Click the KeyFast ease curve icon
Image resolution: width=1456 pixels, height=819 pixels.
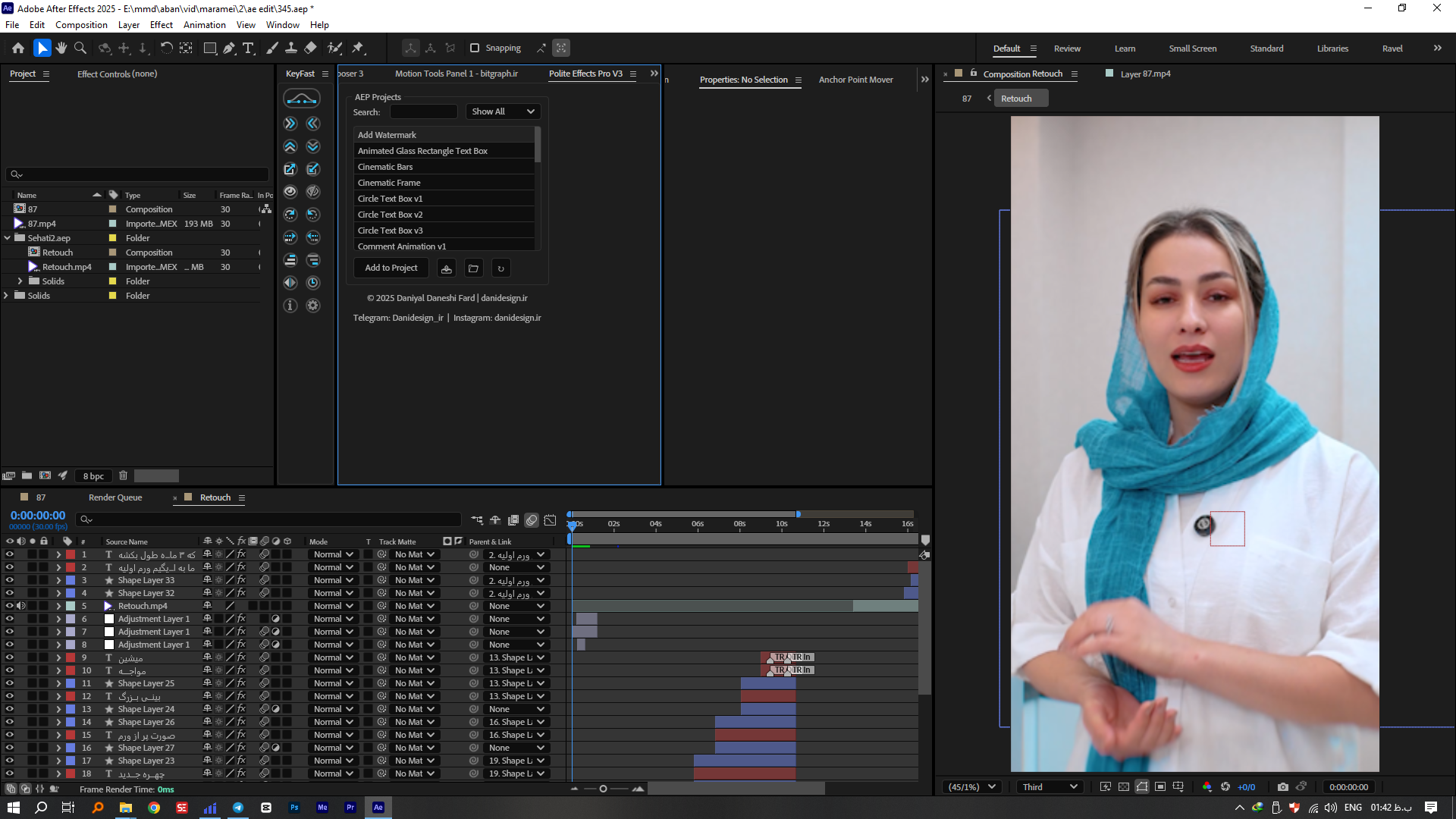pos(301,99)
